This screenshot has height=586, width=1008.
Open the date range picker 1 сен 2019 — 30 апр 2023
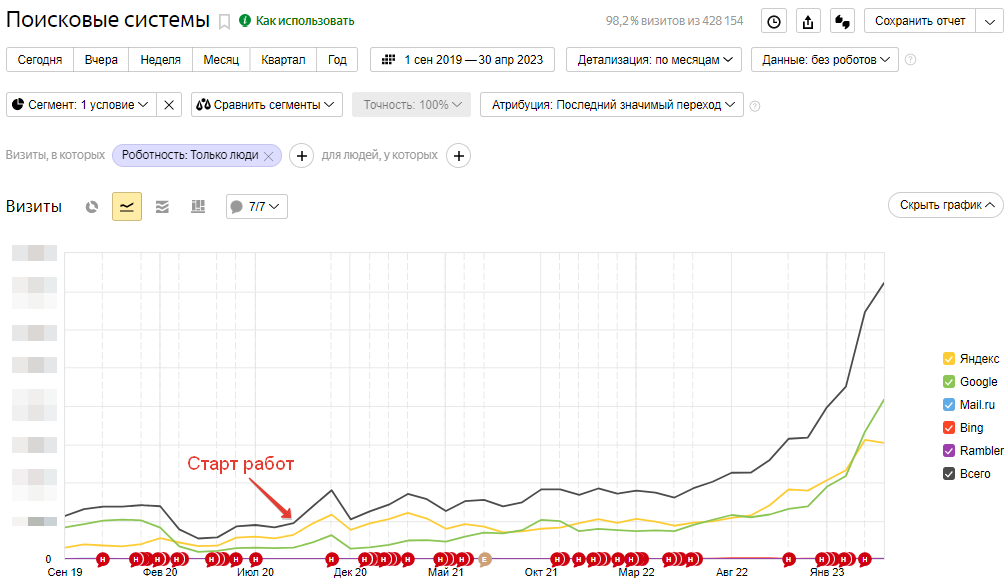click(462, 60)
